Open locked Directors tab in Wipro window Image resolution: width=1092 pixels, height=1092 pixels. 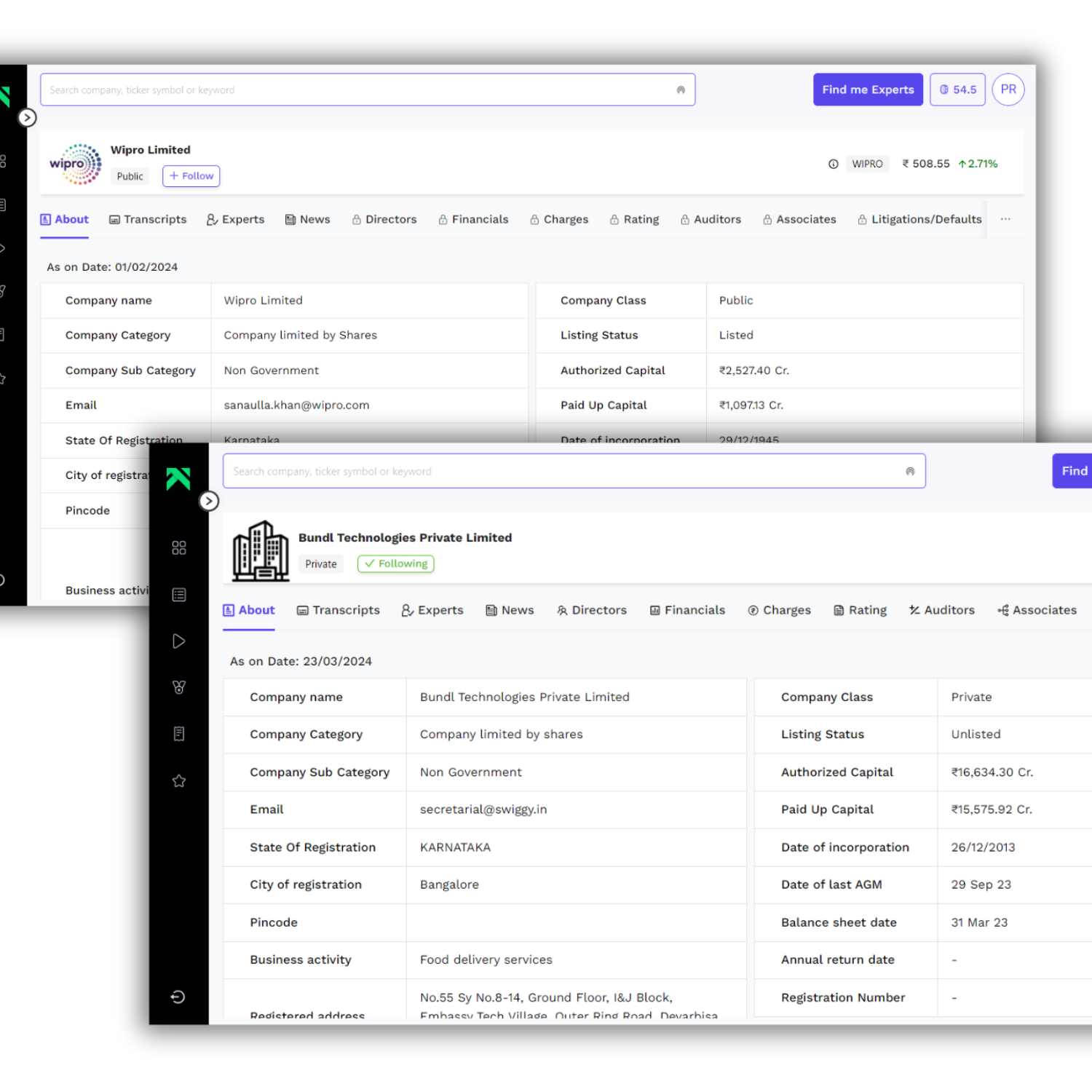[x=384, y=219]
